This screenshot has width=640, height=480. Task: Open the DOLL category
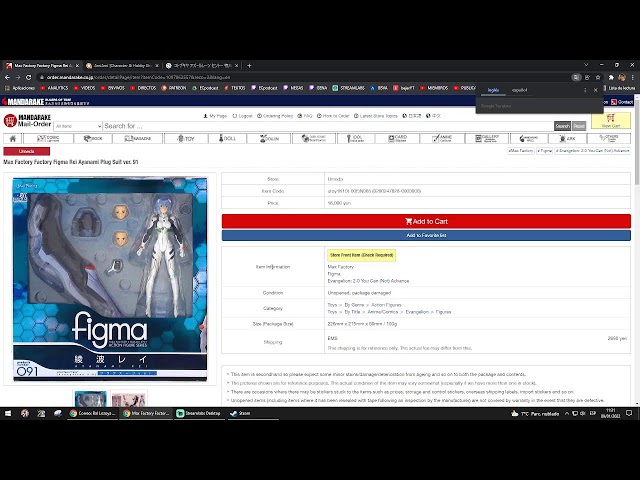click(x=227, y=138)
